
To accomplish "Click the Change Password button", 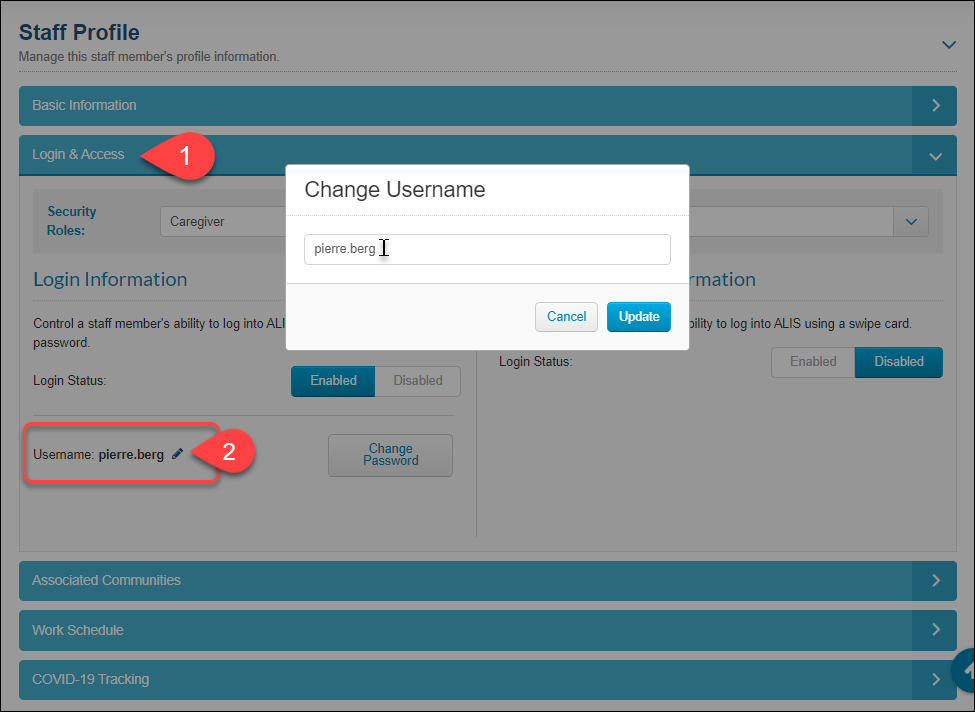I will point(390,455).
